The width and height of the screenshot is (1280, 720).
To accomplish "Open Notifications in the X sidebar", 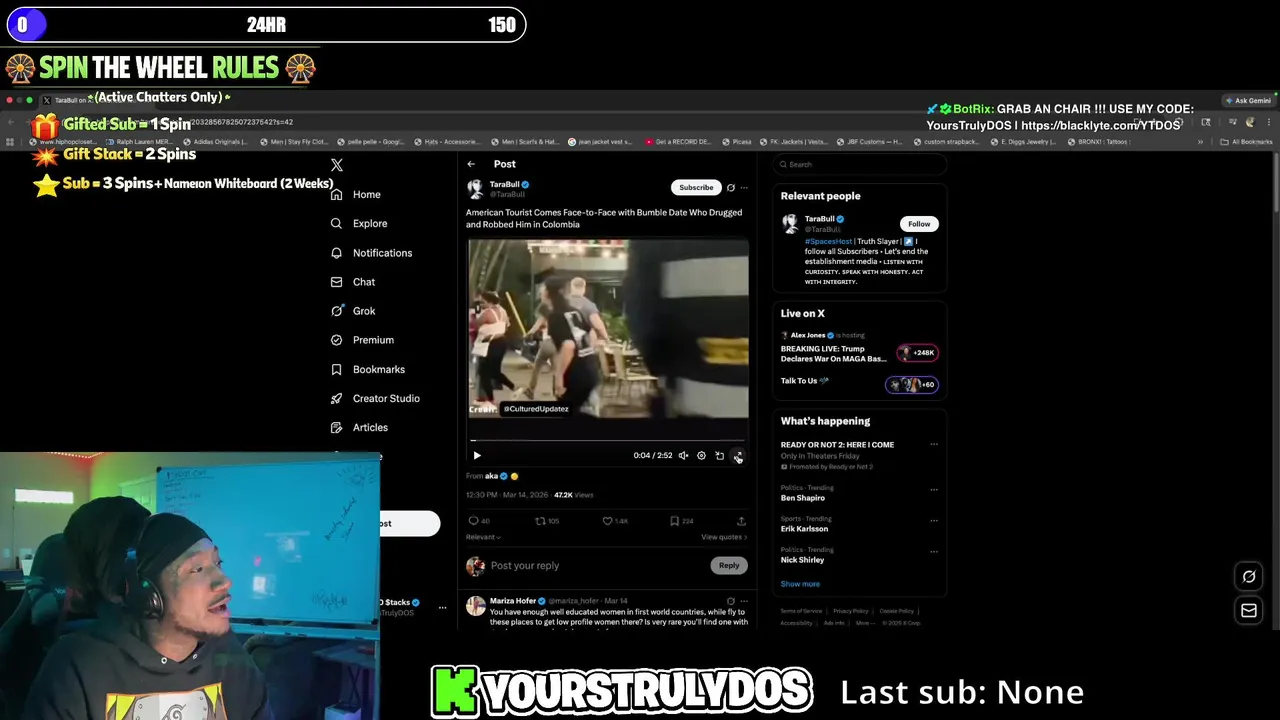I will [371, 253].
